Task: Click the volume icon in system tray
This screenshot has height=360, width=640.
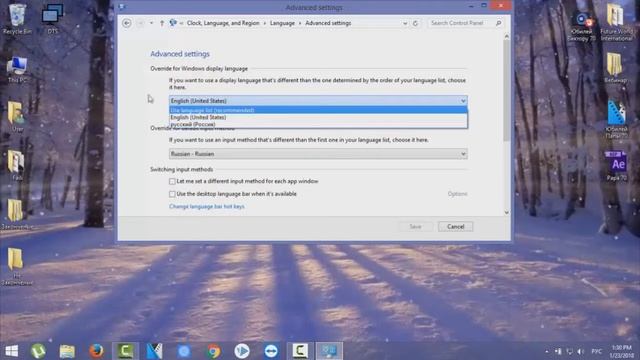Action: coord(580,351)
